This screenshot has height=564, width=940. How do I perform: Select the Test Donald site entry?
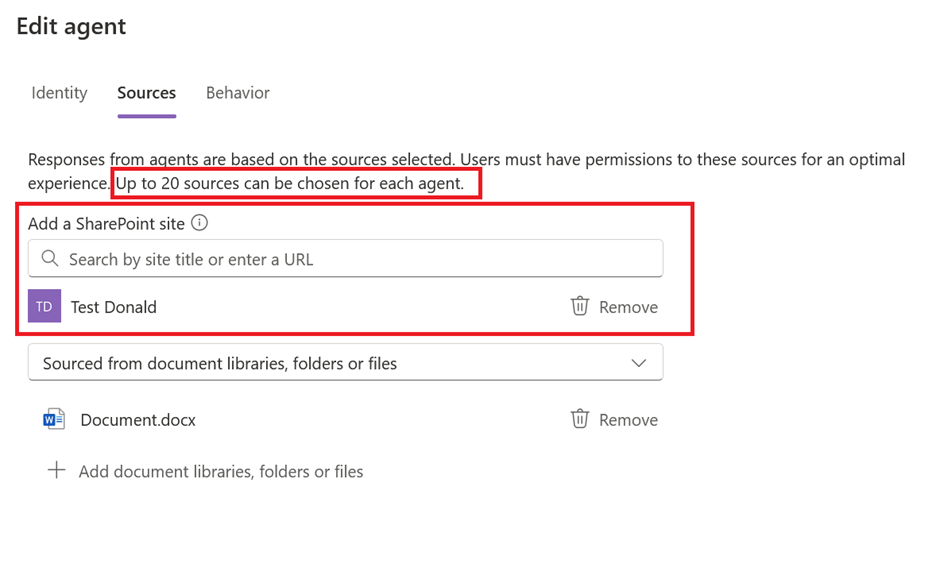click(113, 307)
